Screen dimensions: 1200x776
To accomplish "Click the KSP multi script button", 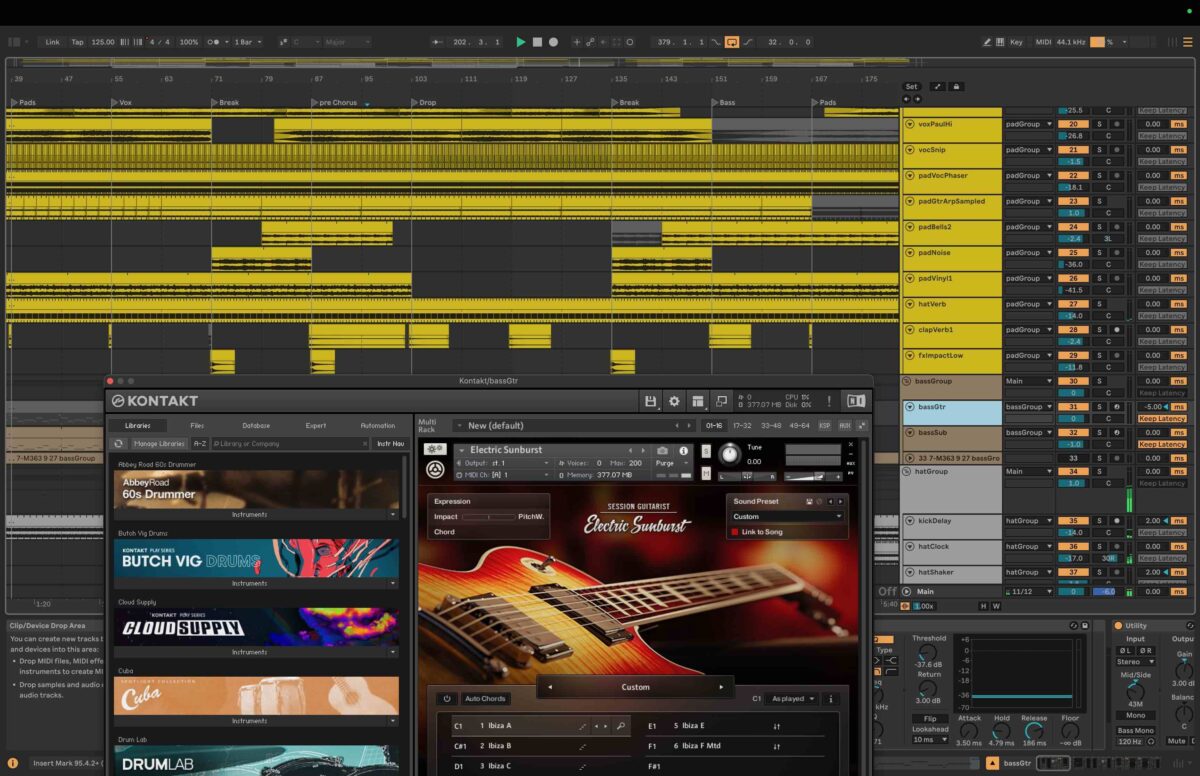I will 825,425.
